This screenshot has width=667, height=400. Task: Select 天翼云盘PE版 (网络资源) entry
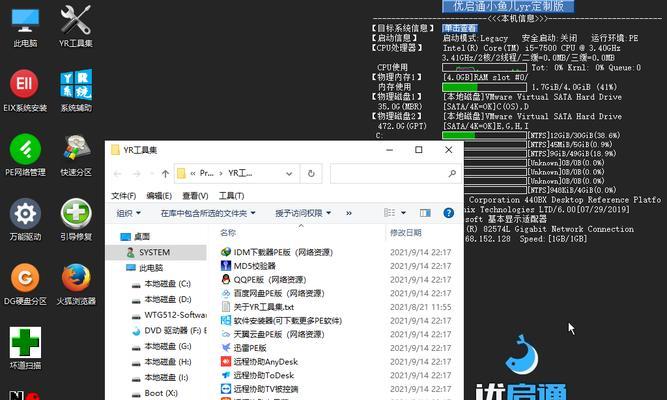[x=279, y=334]
